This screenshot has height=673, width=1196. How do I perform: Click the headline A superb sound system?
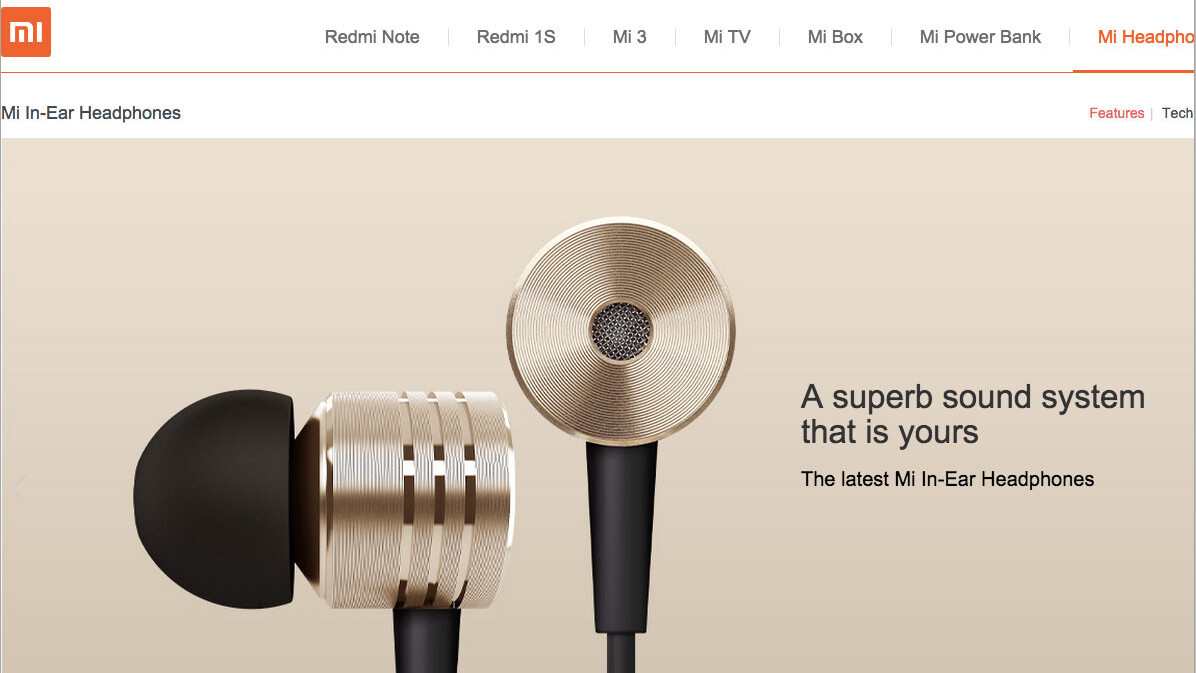973,414
